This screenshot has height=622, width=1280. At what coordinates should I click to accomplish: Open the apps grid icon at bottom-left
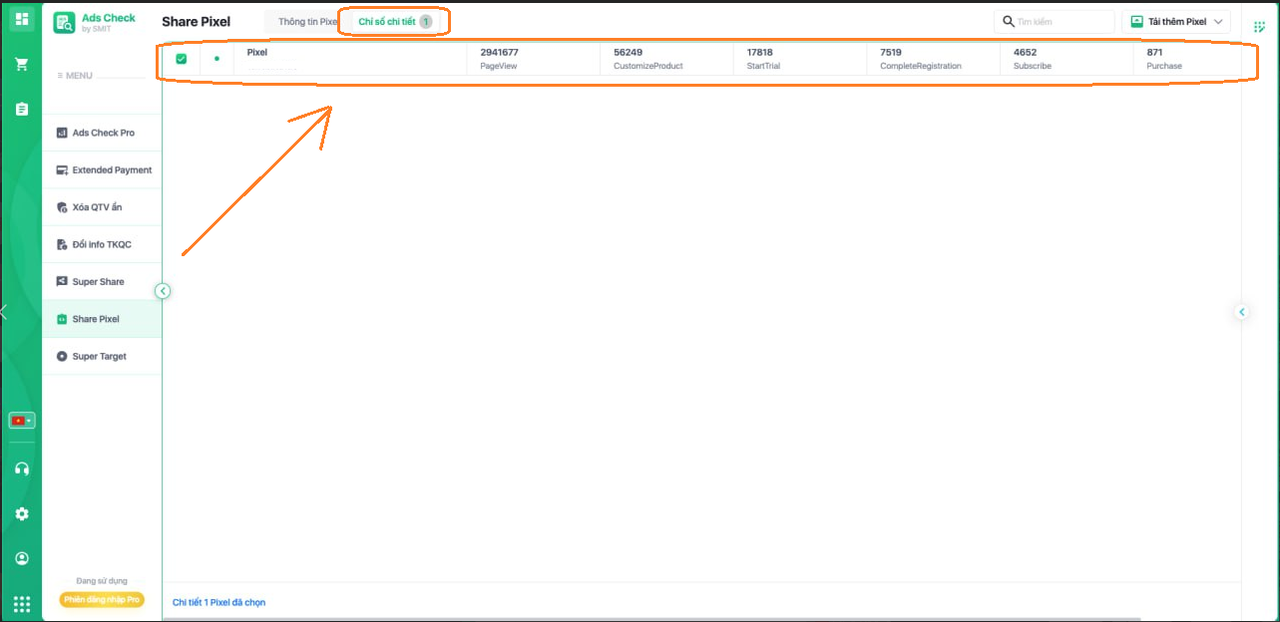pyautogui.click(x=22, y=603)
